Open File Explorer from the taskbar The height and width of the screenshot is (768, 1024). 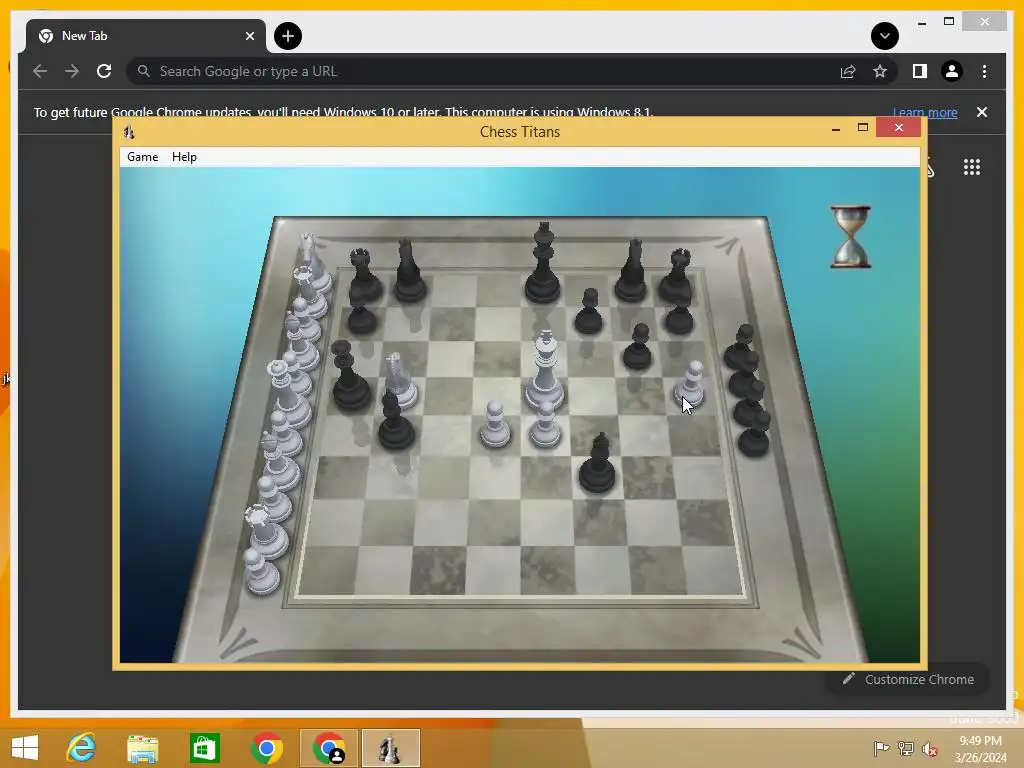142,748
